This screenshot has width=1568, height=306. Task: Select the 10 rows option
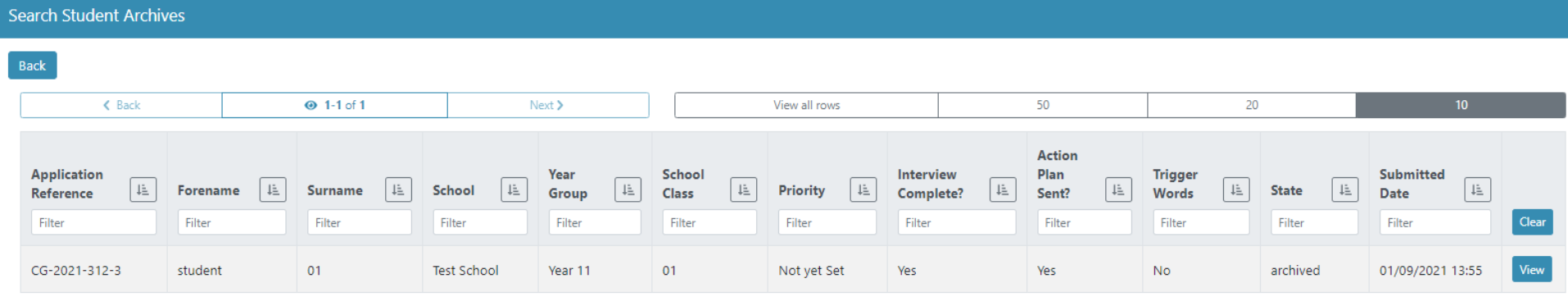point(1461,105)
